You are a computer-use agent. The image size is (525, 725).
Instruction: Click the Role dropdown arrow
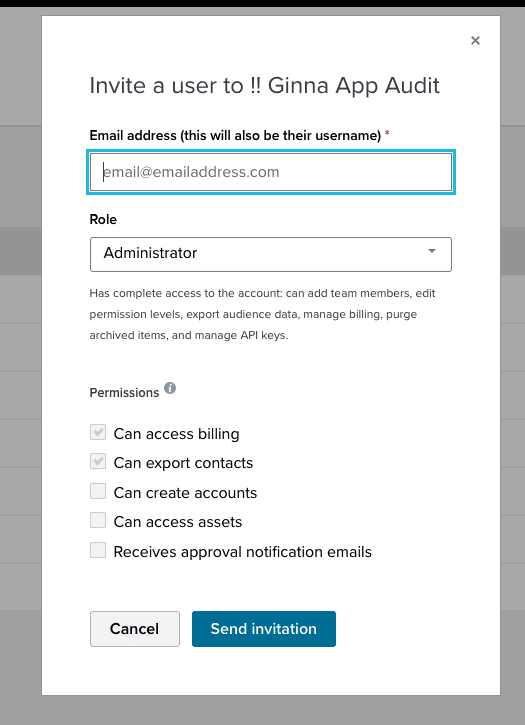click(x=432, y=251)
